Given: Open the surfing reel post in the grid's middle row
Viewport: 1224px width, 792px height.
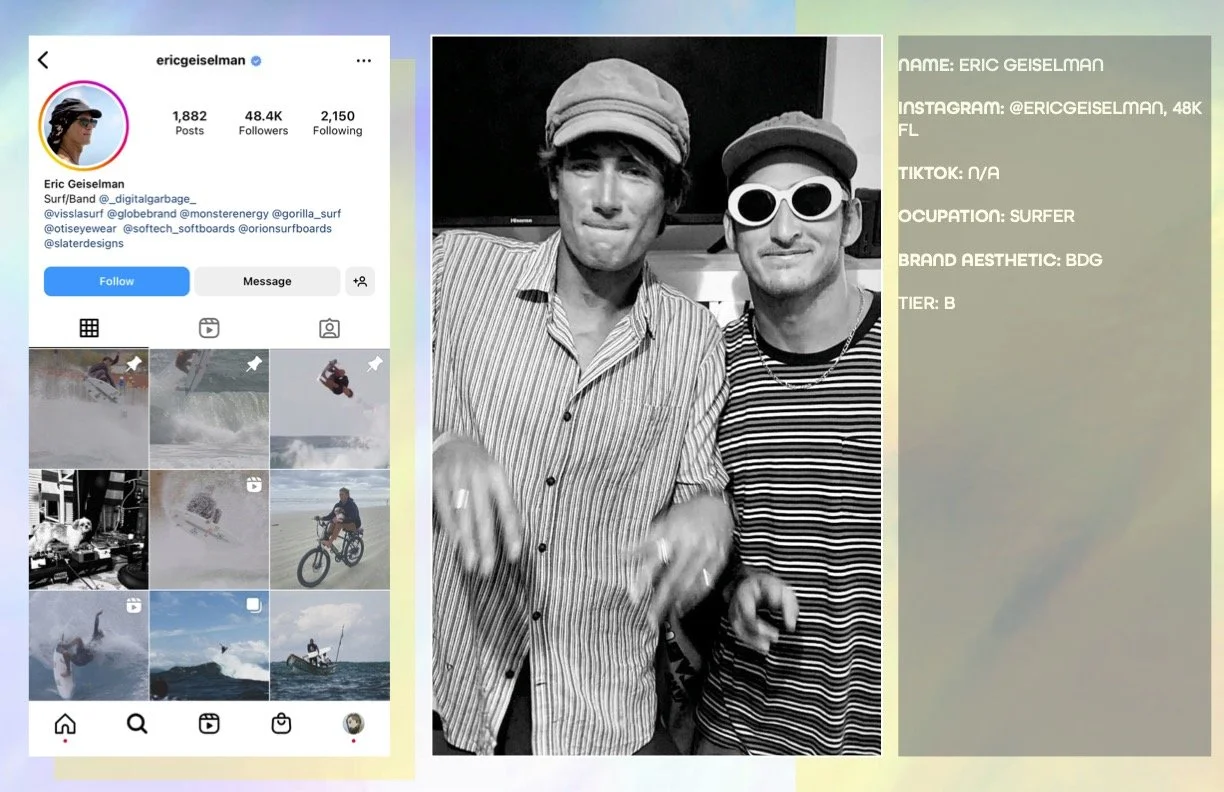Looking at the screenshot, I should tap(209, 530).
